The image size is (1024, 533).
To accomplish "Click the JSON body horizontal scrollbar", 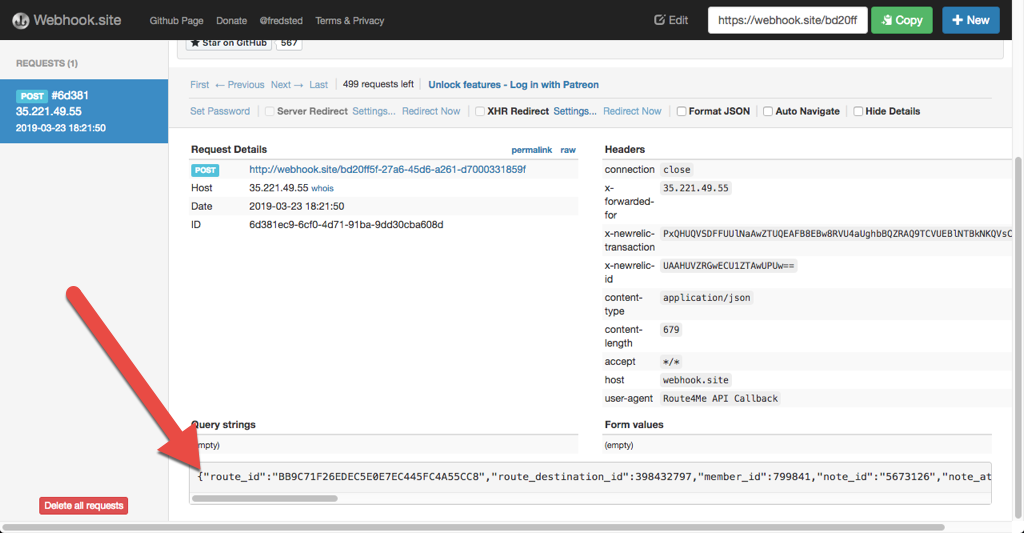I will pos(265,498).
